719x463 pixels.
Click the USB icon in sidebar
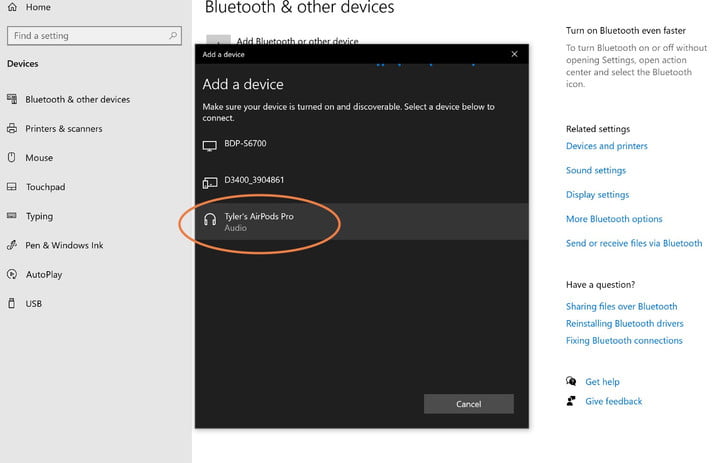pyautogui.click(x=12, y=303)
